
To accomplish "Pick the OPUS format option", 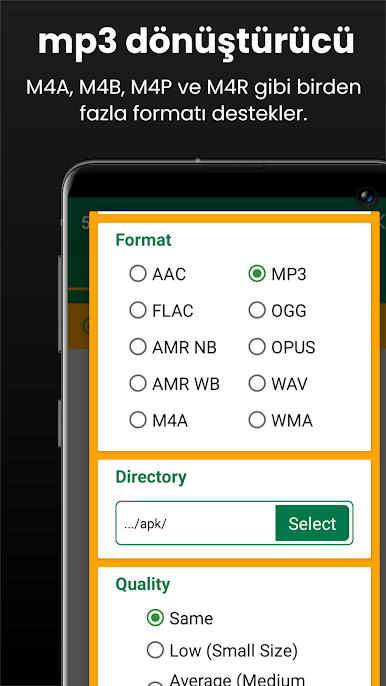I will (x=257, y=347).
